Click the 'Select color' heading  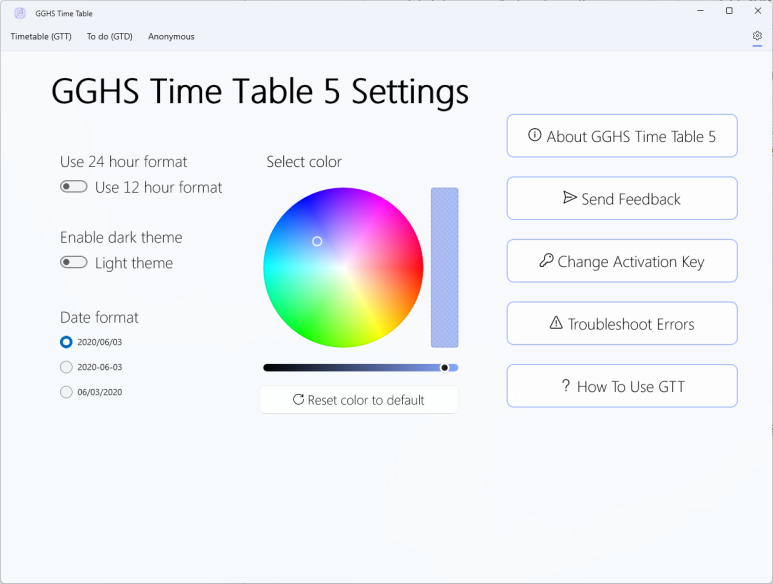(x=304, y=162)
